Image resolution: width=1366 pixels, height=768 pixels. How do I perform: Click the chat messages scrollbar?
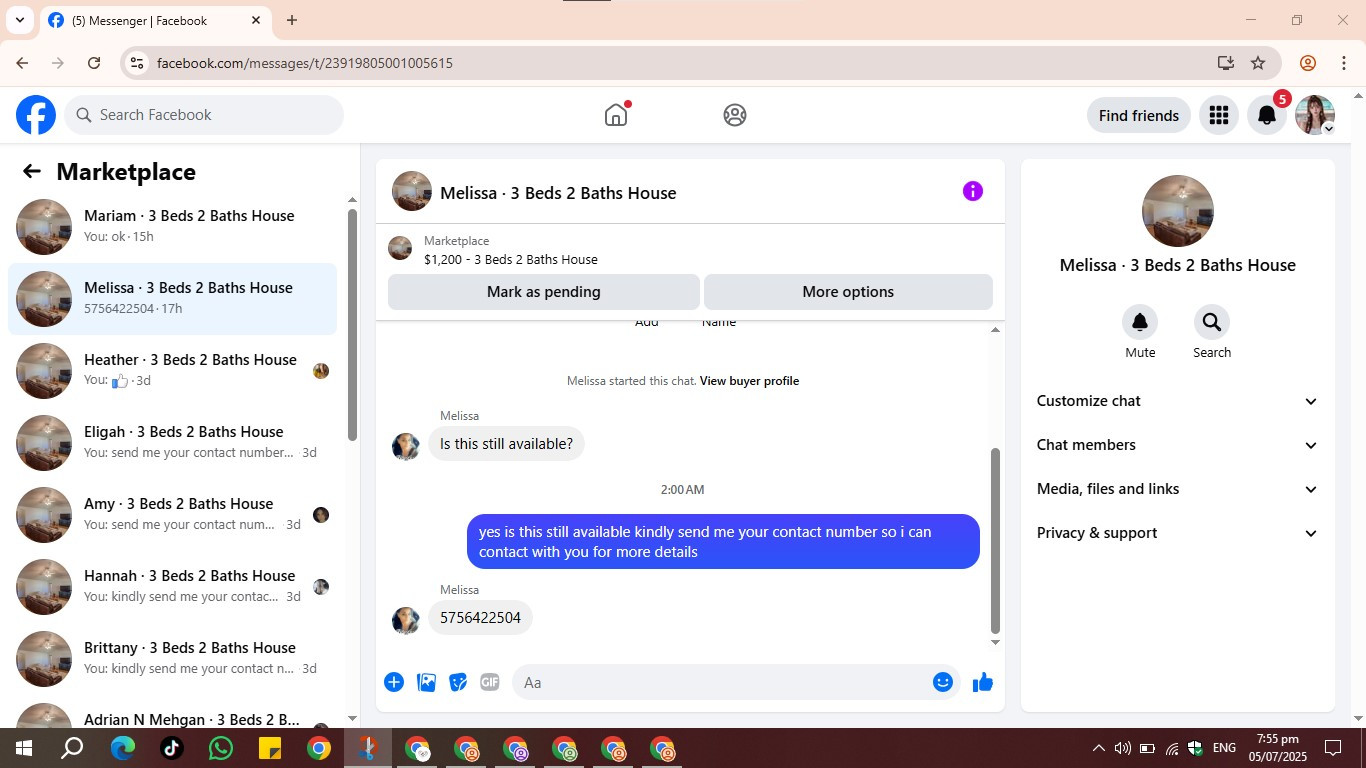pos(995,540)
